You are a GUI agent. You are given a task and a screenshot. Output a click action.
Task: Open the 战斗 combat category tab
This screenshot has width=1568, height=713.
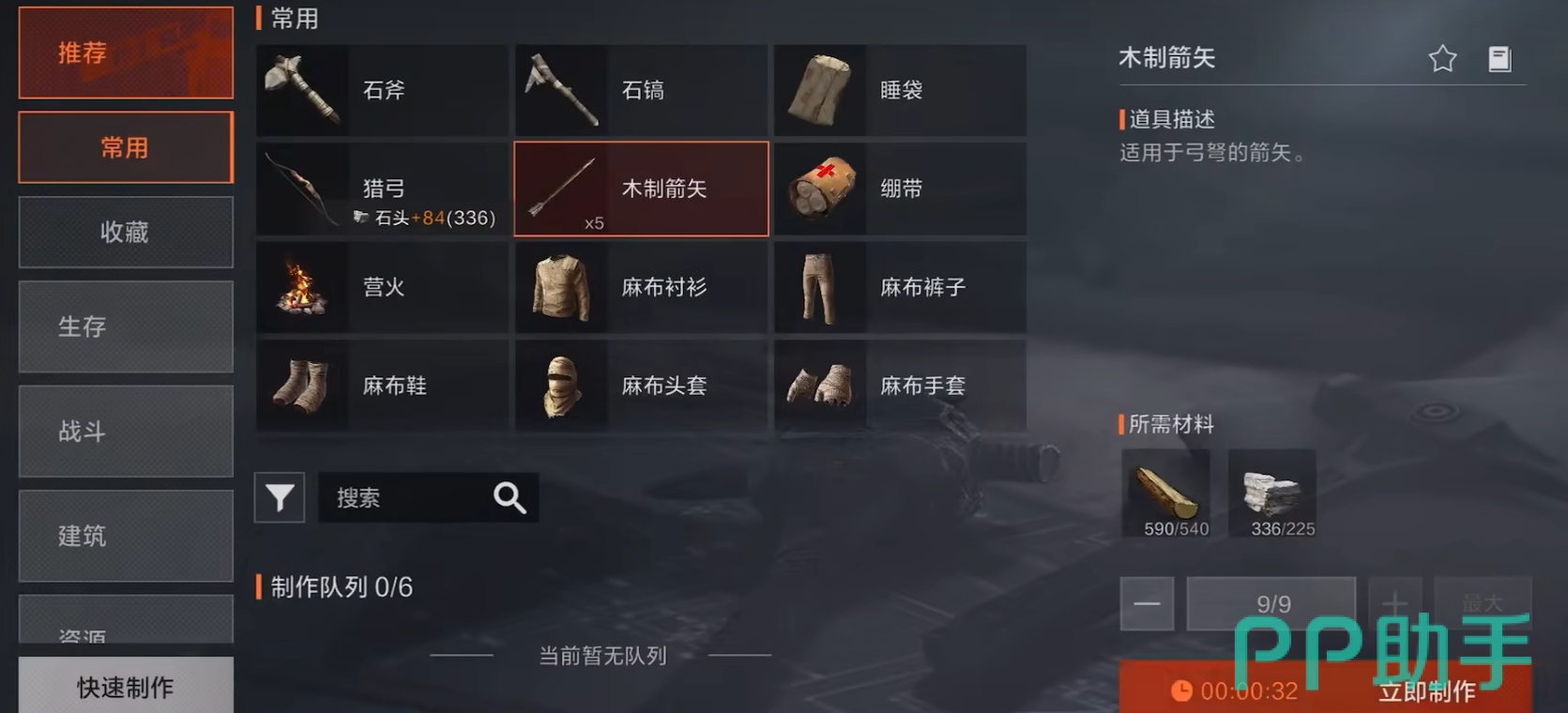(x=126, y=432)
